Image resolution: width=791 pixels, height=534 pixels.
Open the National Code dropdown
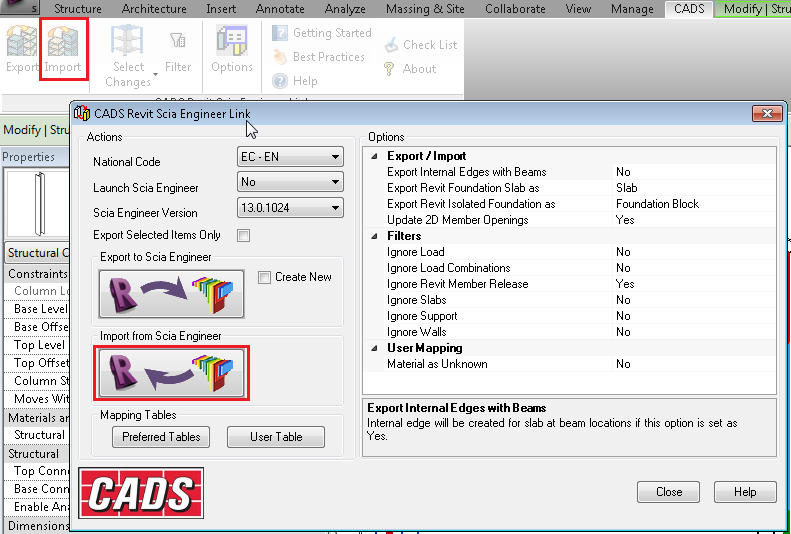click(290, 157)
